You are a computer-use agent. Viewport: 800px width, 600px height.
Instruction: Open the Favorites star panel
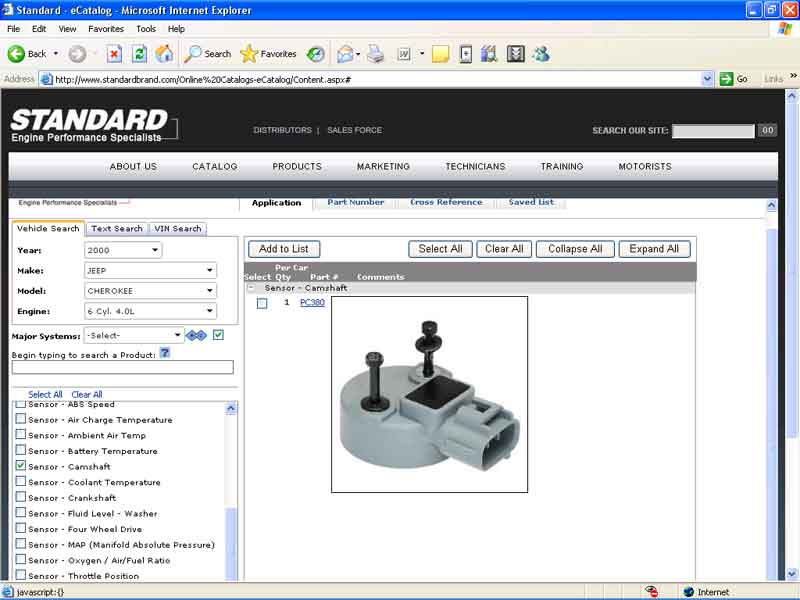[x=268, y=54]
